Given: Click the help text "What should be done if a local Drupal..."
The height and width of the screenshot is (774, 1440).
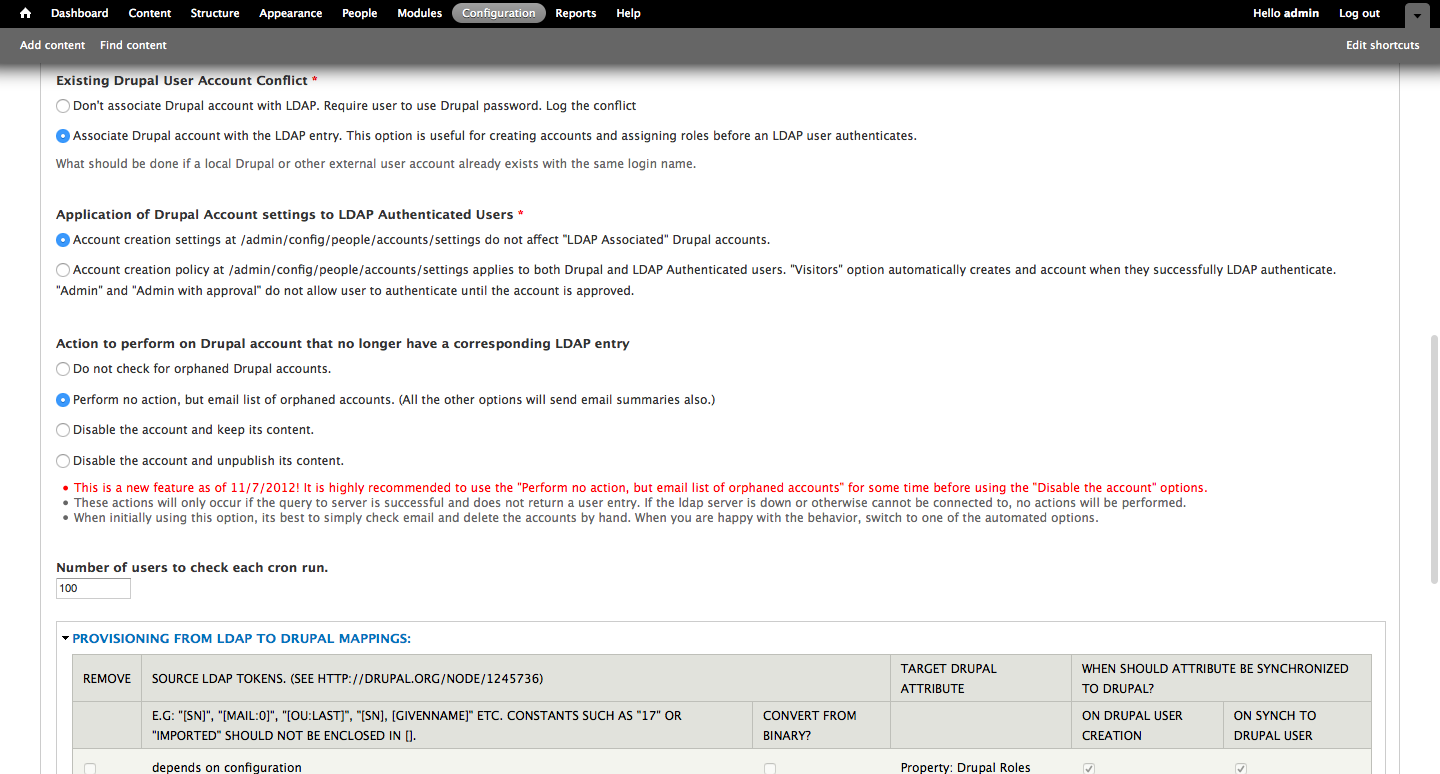Looking at the screenshot, I should 376,164.
